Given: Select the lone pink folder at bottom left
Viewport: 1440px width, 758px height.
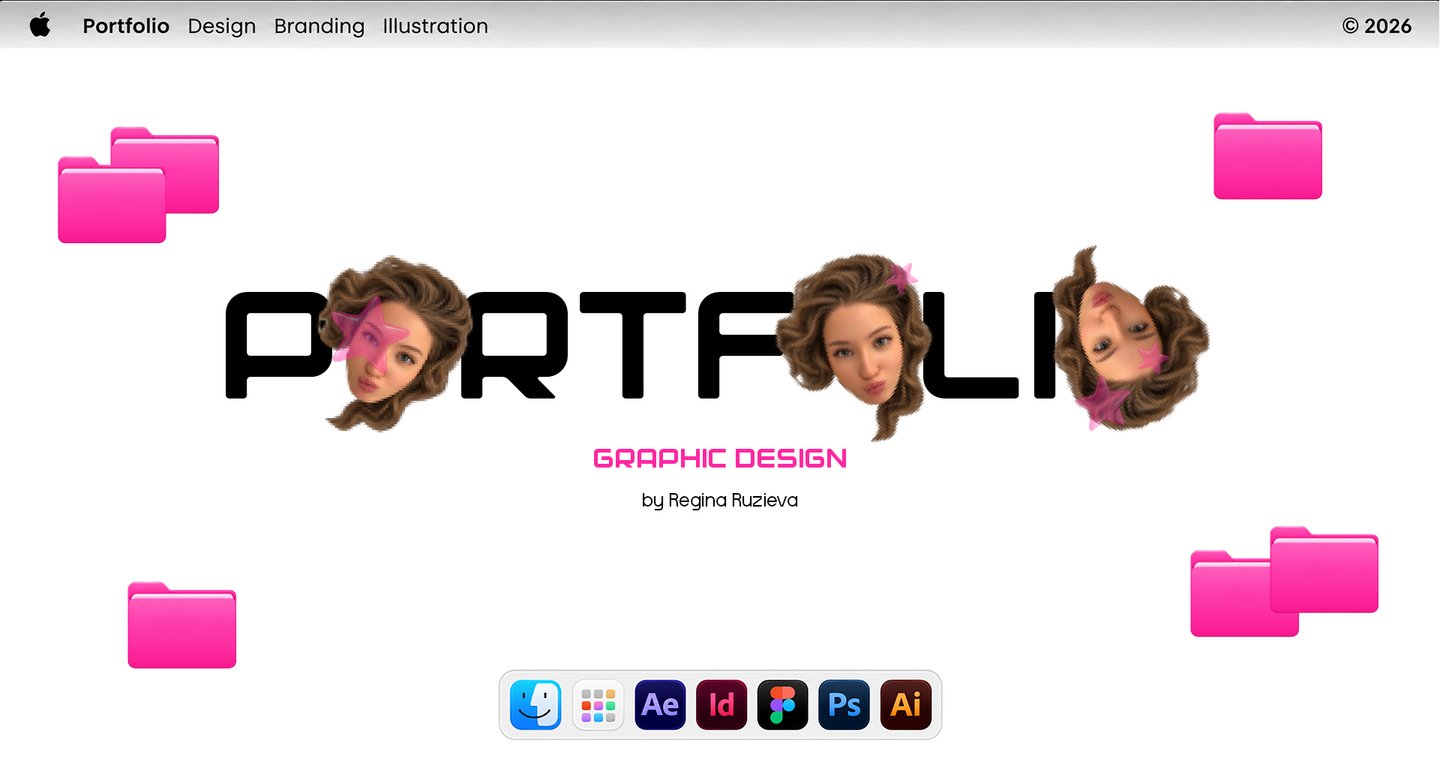Looking at the screenshot, I should pos(182,625).
